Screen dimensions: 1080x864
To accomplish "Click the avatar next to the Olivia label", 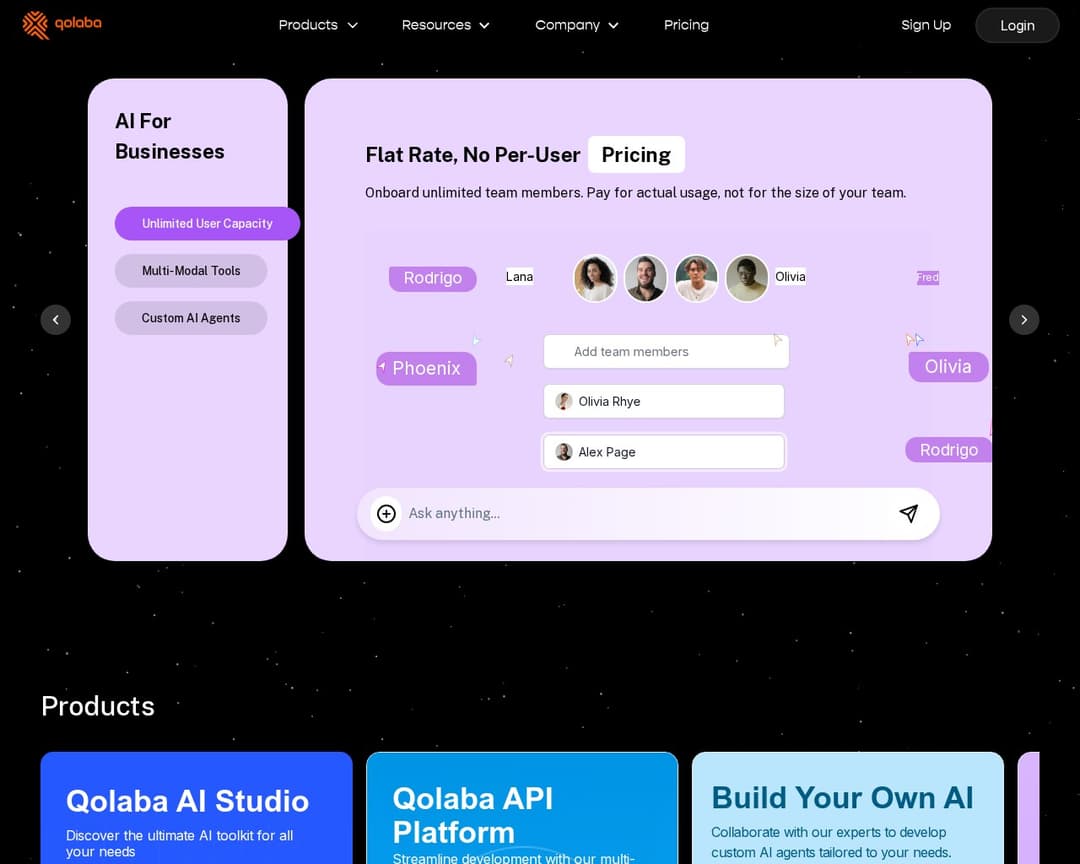I will pyautogui.click(x=746, y=278).
